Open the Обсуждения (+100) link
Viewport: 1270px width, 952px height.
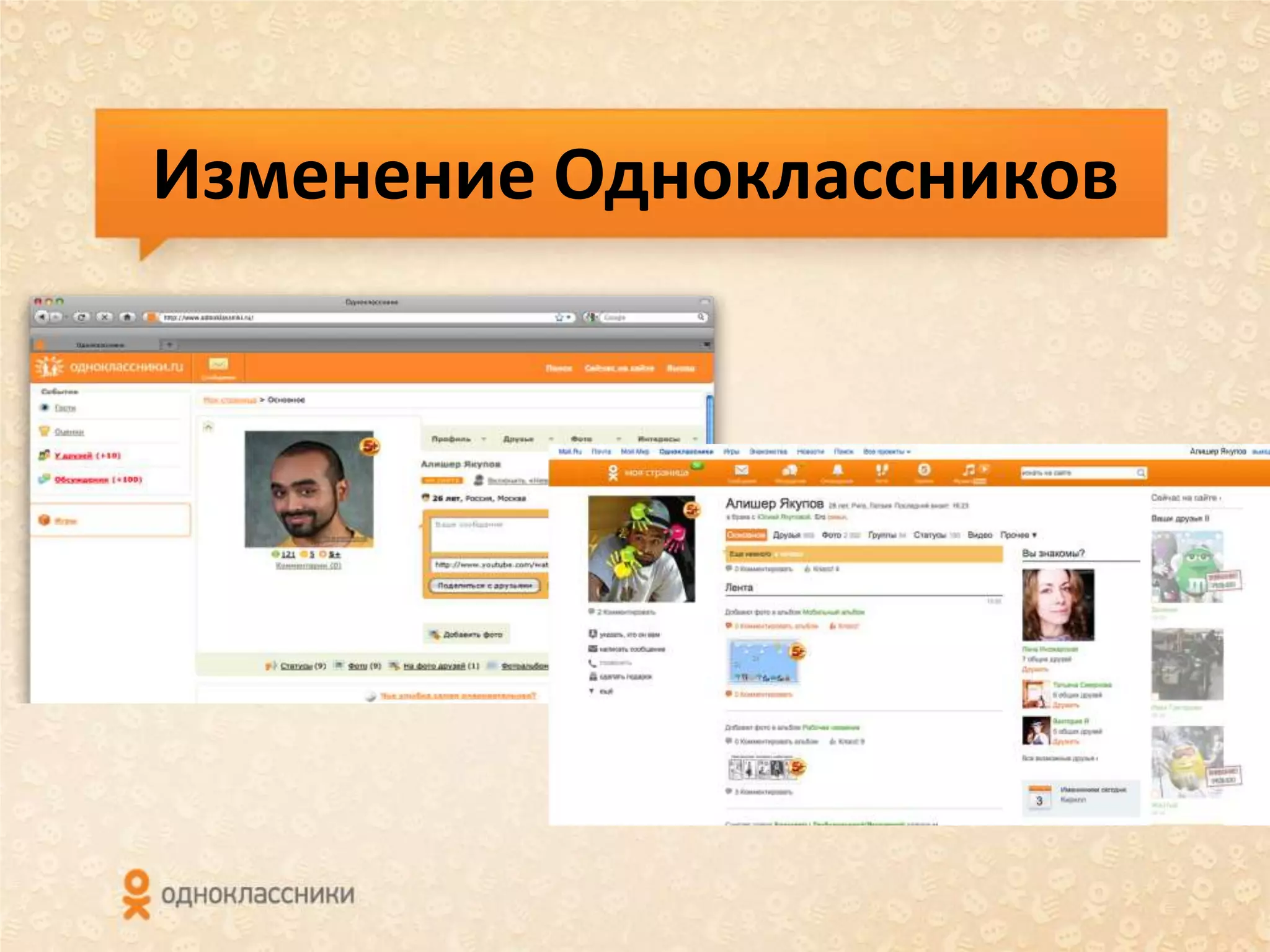point(98,480)
